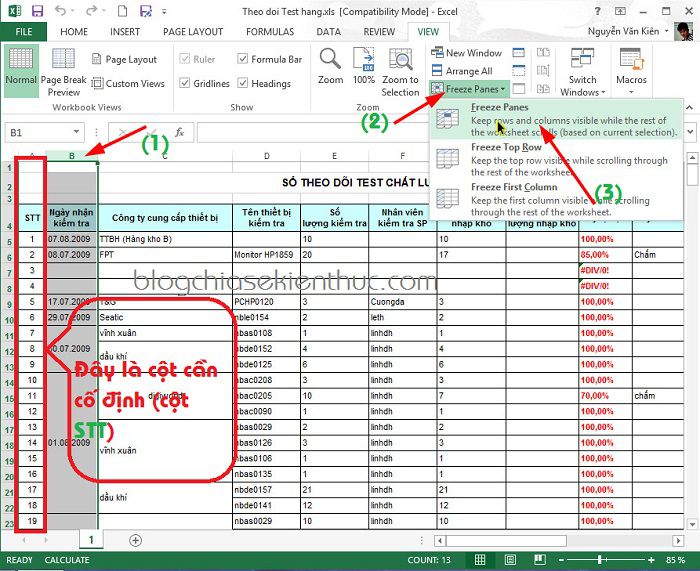The height and width of the screenshot is (571, 700).
Task: Click the New Window icon
Action: point(437,53)
